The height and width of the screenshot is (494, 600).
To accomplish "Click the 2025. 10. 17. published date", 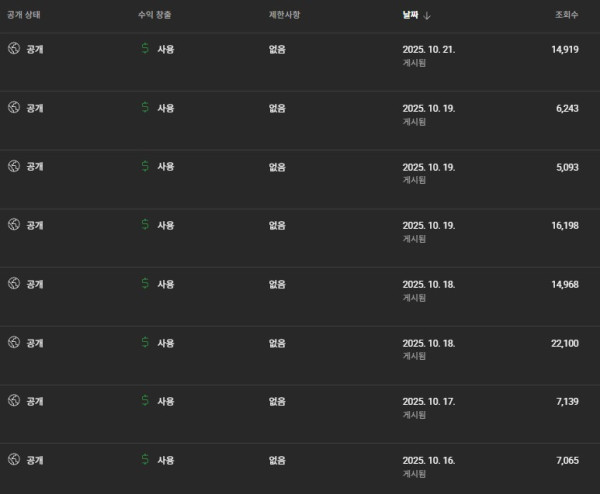I will pyautogui.click(x=428, y=401).
